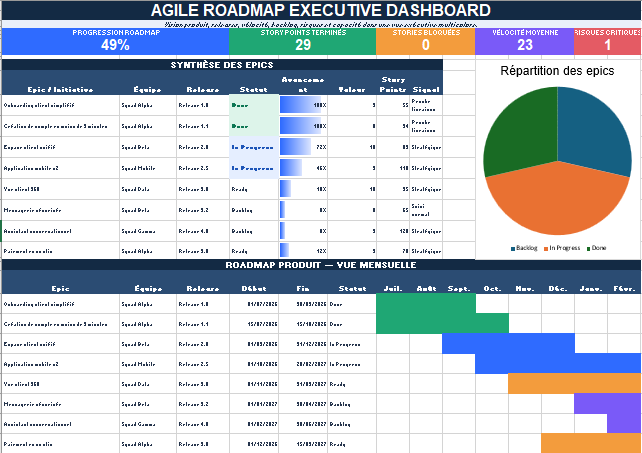
Task: Select the Story Points Terminés 29 card
Action: pyautogui.click(x=303, y=41)
